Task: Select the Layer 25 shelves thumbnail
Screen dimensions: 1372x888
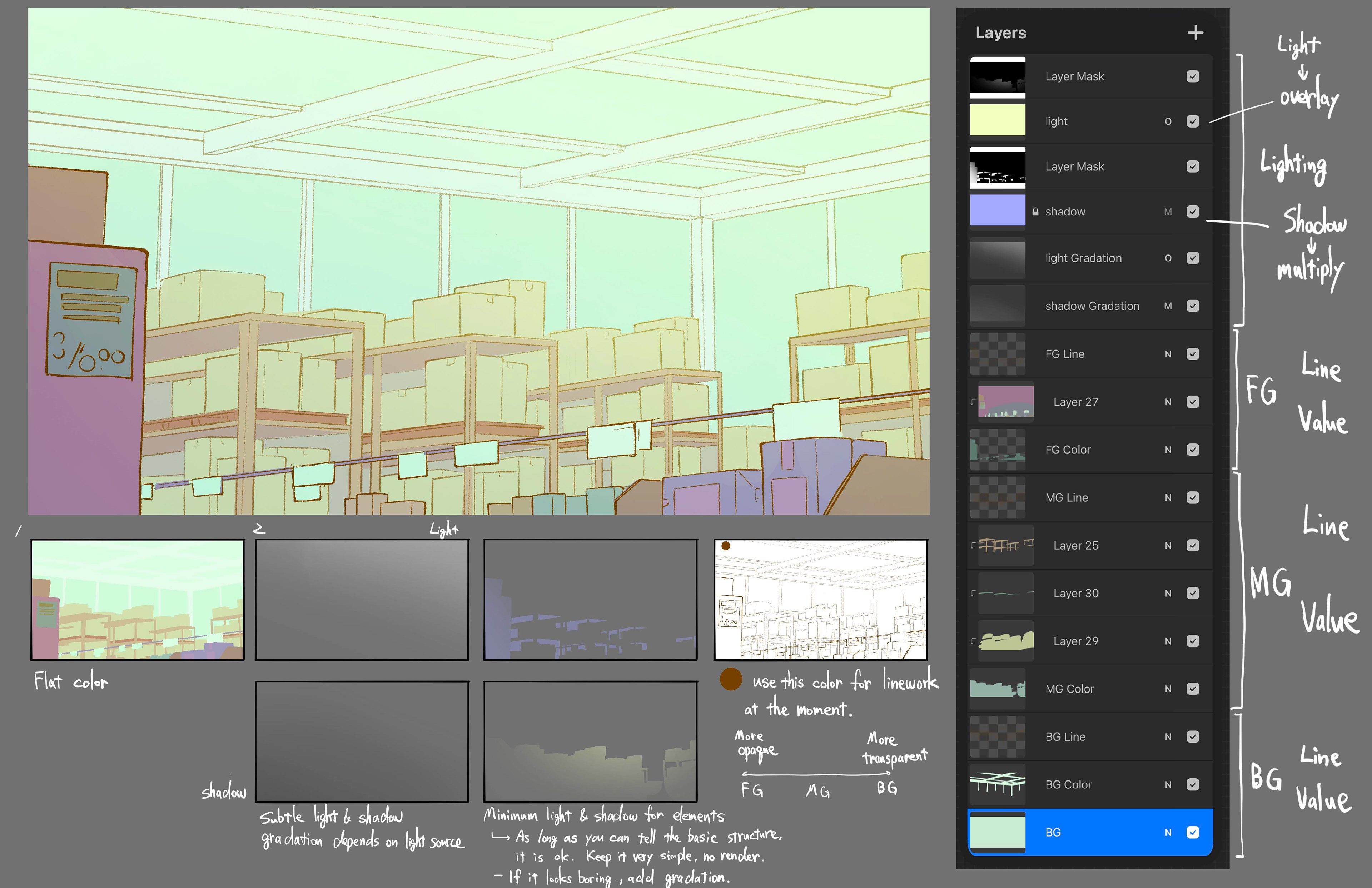Action: 1006,545
